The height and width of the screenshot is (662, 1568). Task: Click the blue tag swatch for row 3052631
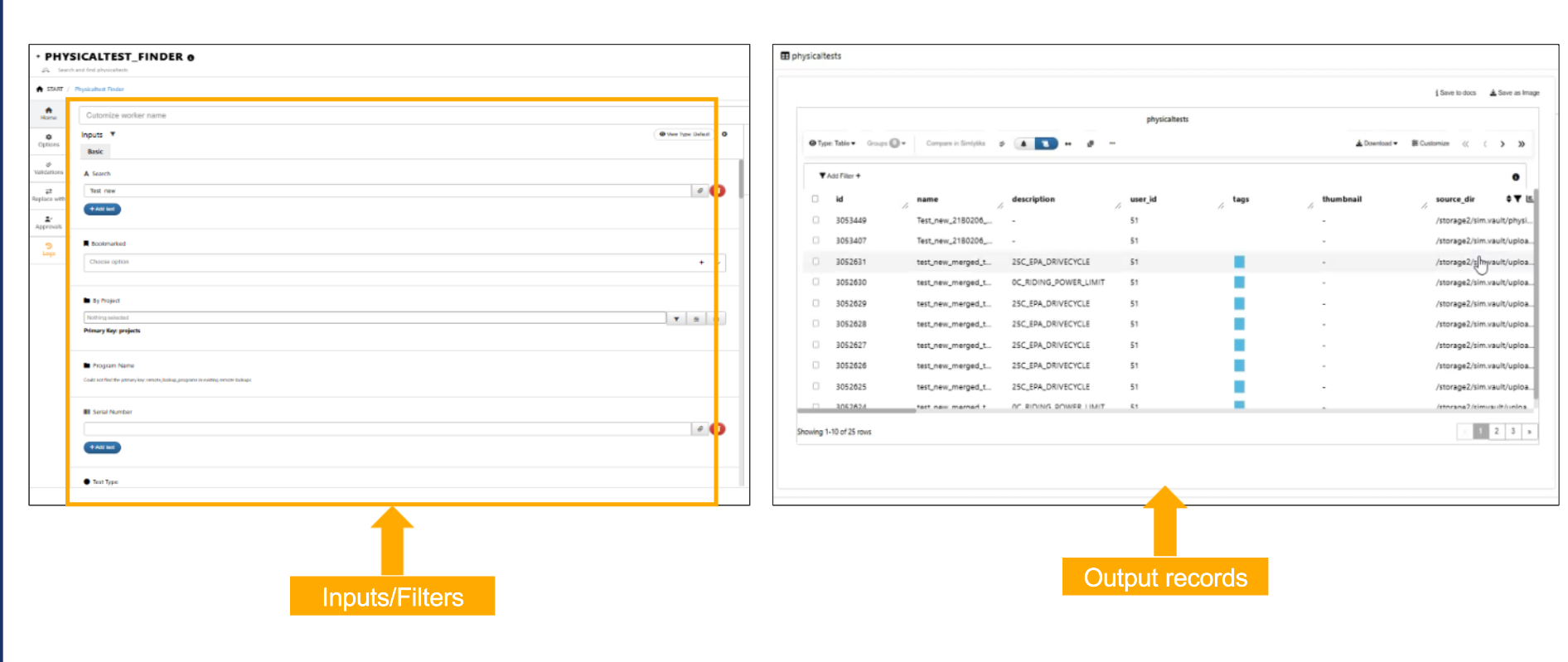tap(1239, 262)
